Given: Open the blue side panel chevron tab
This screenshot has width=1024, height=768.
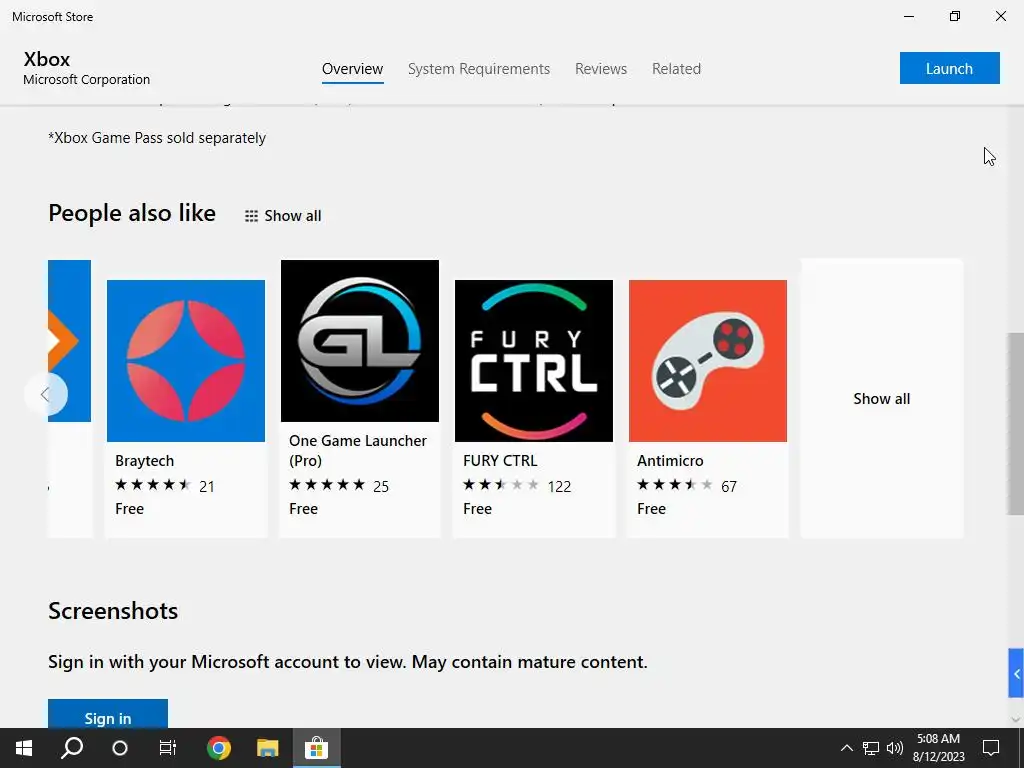Looking at the screenshot, I should point(1016,673).
